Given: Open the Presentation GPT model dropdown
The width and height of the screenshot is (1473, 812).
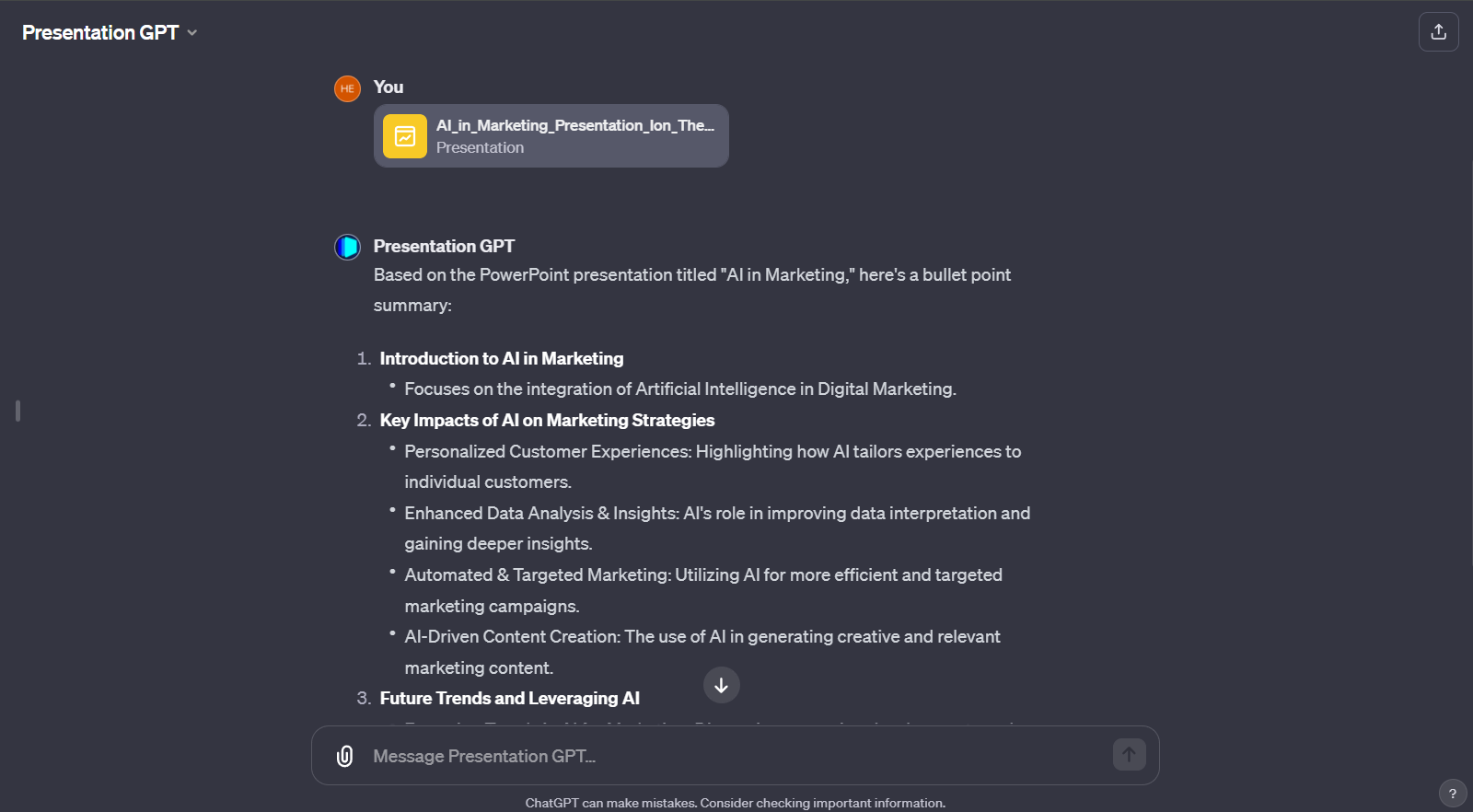Looking at the screenshot, I should click(110, 32).
